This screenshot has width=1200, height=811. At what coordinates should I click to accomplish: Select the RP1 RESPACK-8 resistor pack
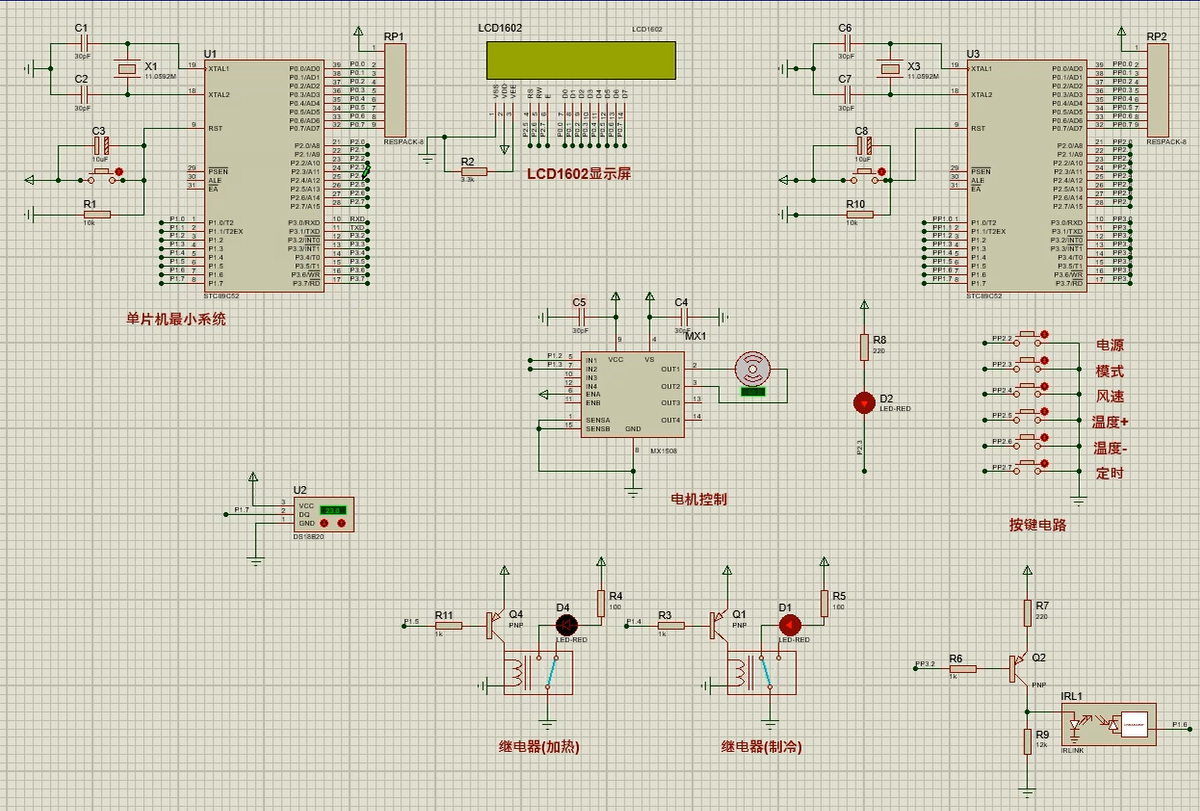[x=395, y=92]
